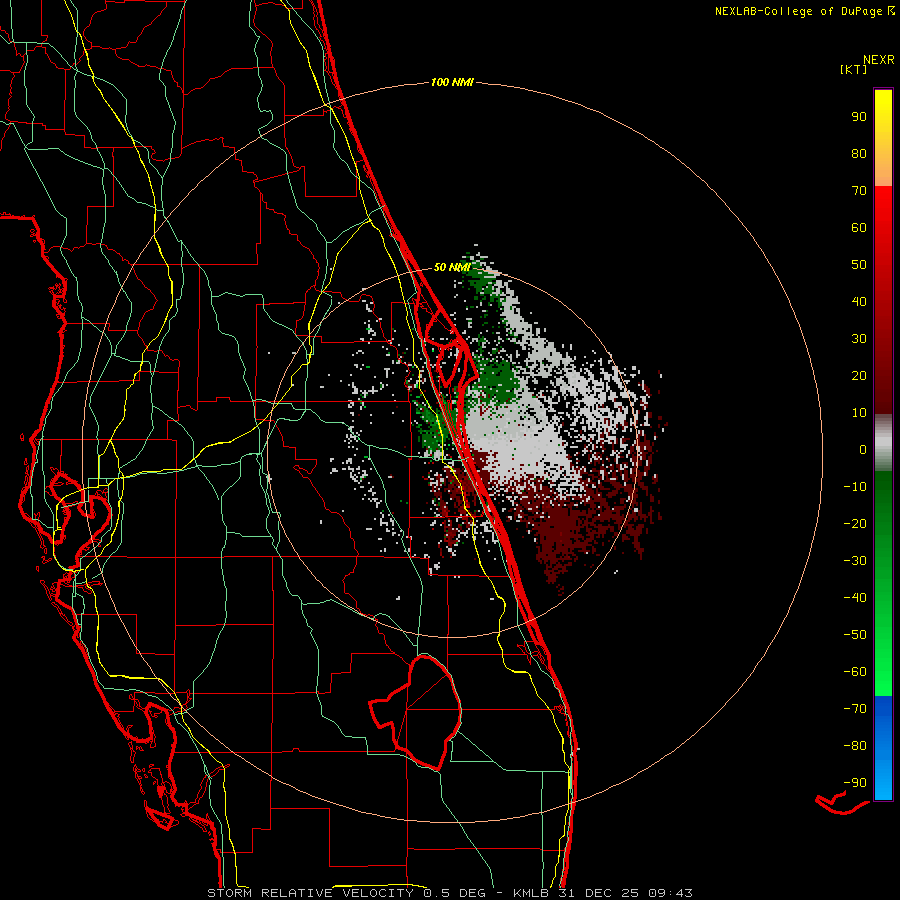
Task: Click the -70 value on velocity scale
Action: [x=855, y=709]
